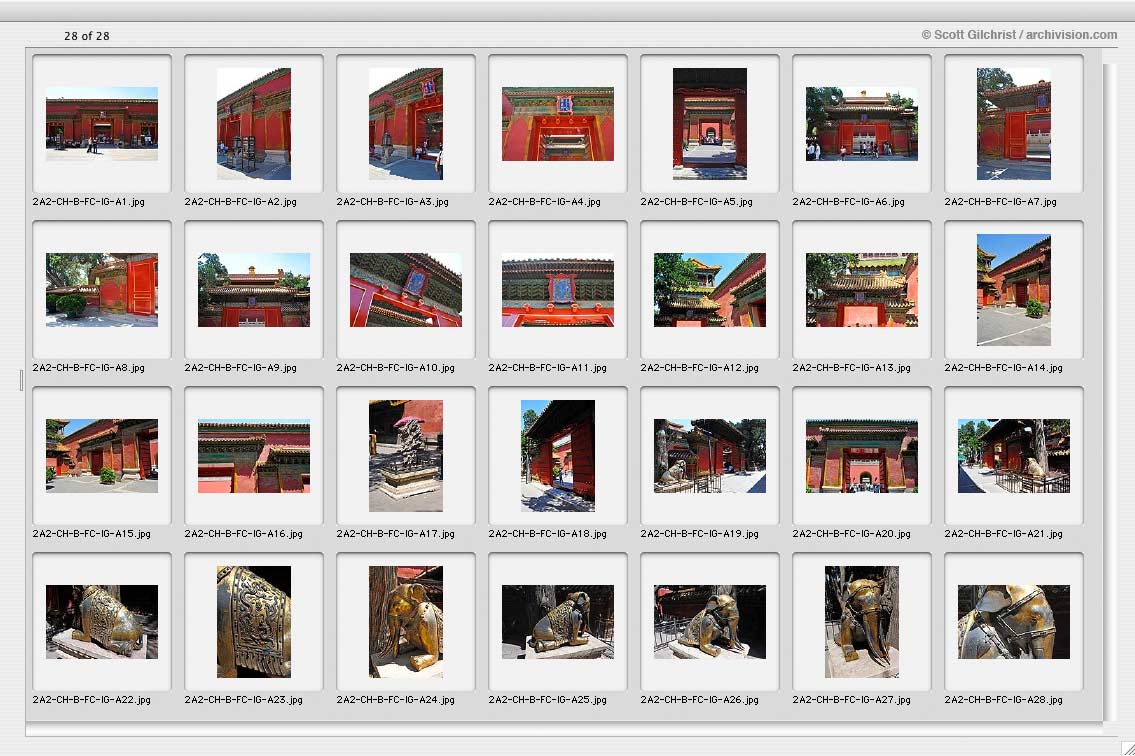The height and width of the screenshot is (756, 1135).
Task: Choose the A17 scholar rock thumbnail image
Action: (406, 455)
